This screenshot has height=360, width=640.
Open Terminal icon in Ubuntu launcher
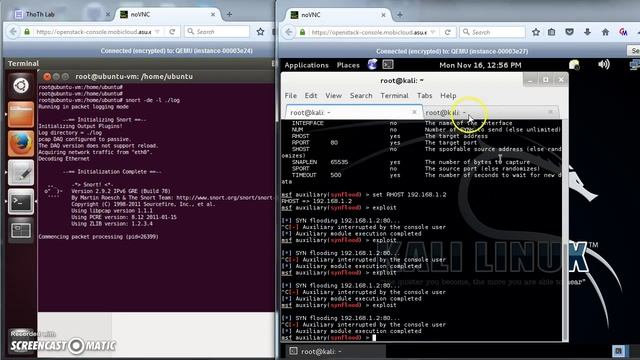click(21, 201)
